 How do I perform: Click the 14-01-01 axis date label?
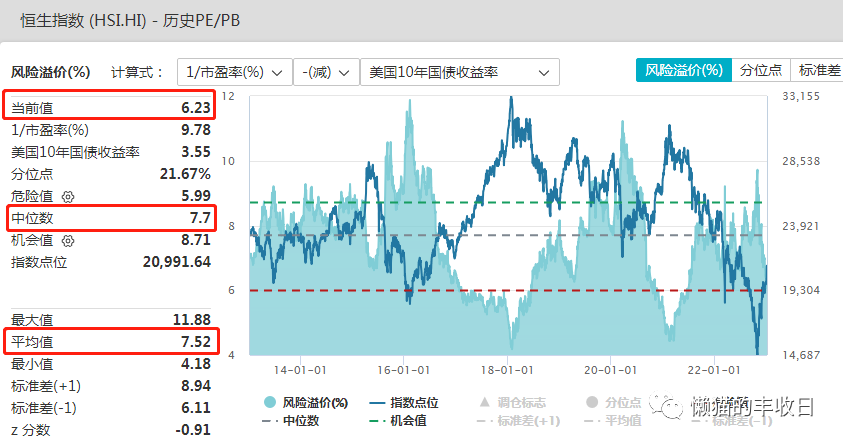point(300,370)
